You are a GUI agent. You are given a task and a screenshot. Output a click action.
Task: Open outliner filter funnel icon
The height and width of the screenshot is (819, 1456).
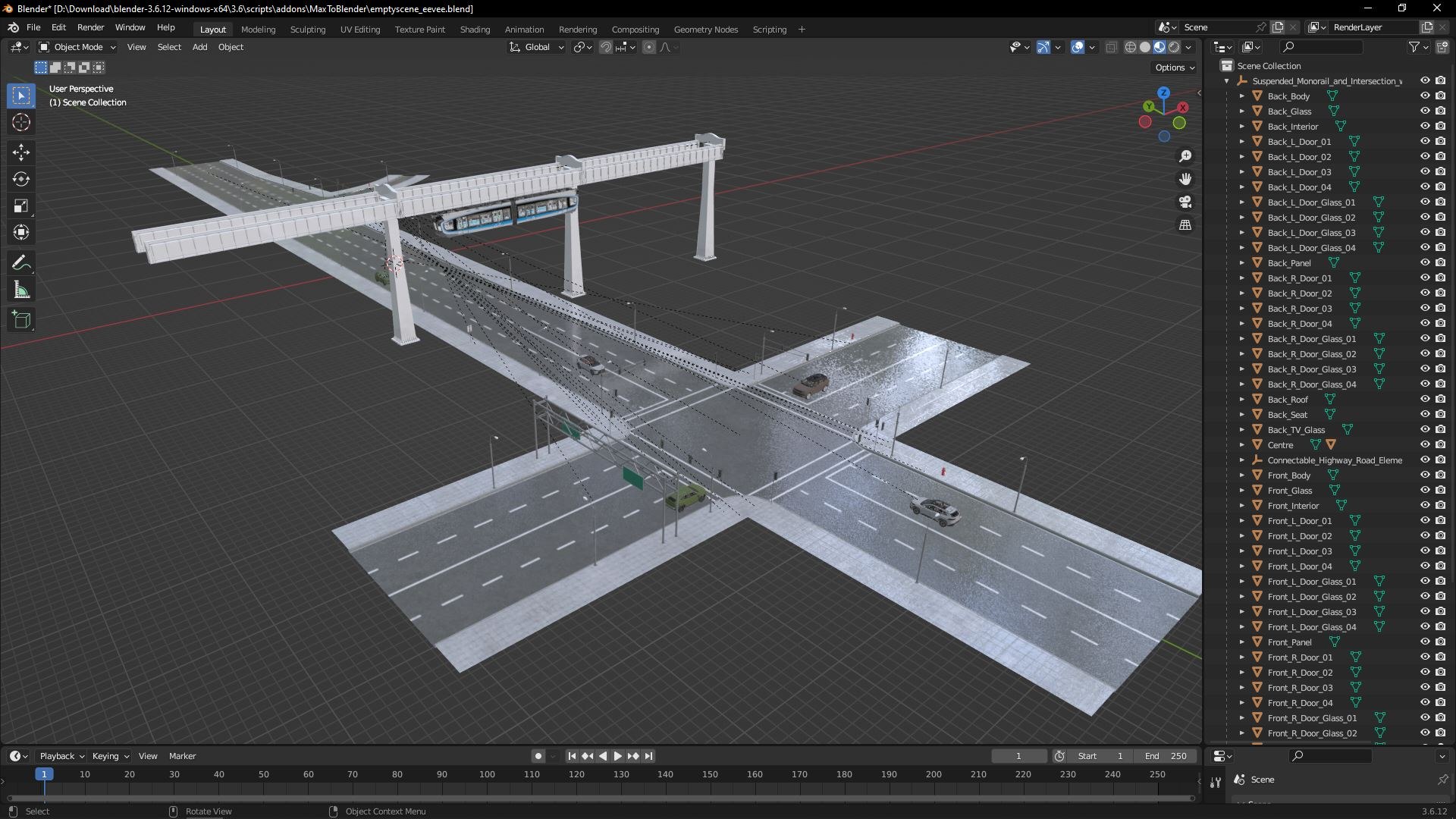(1414, 47)
